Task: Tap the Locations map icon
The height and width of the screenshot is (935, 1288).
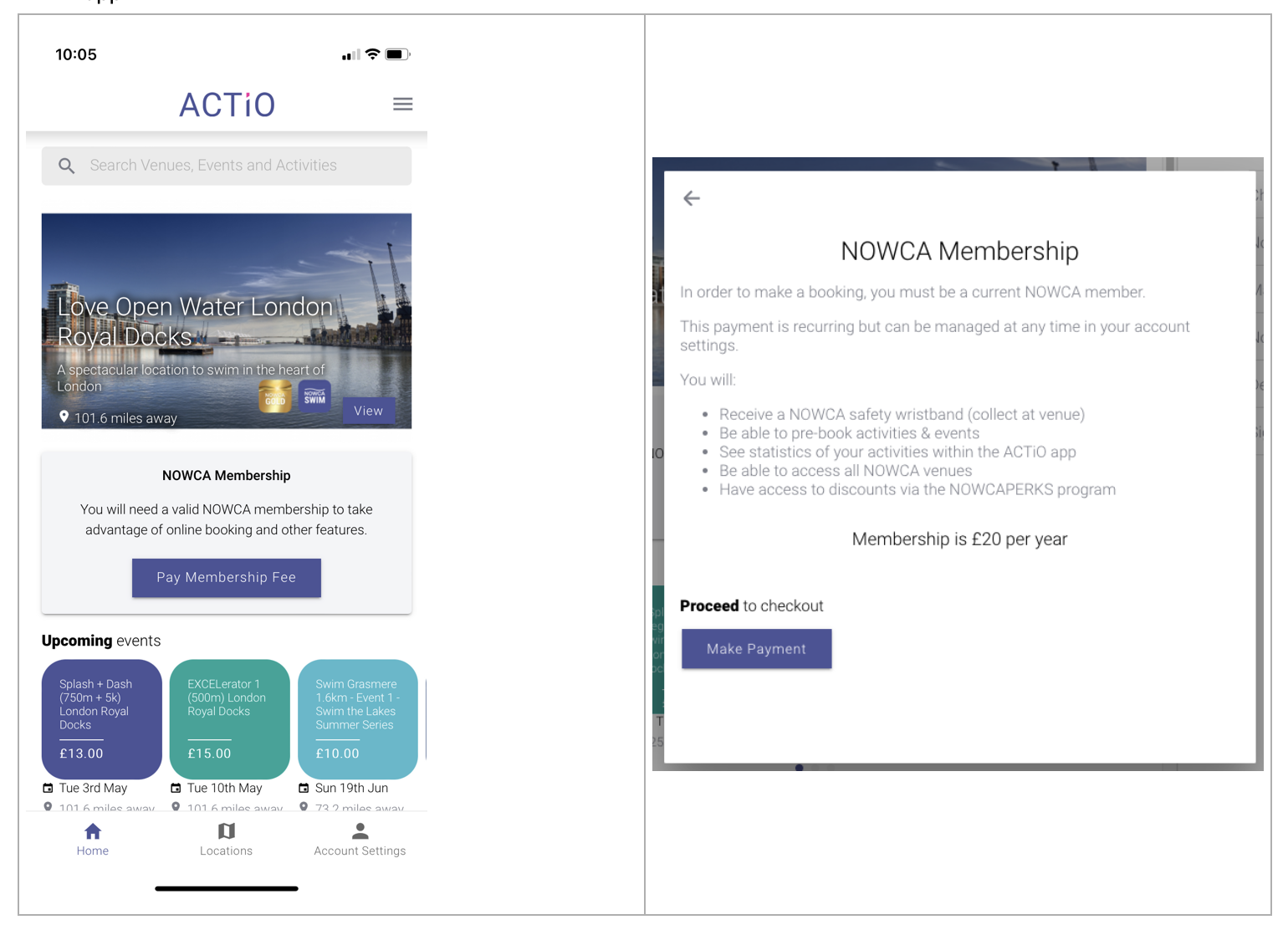Action: click(x=226, y=830)
